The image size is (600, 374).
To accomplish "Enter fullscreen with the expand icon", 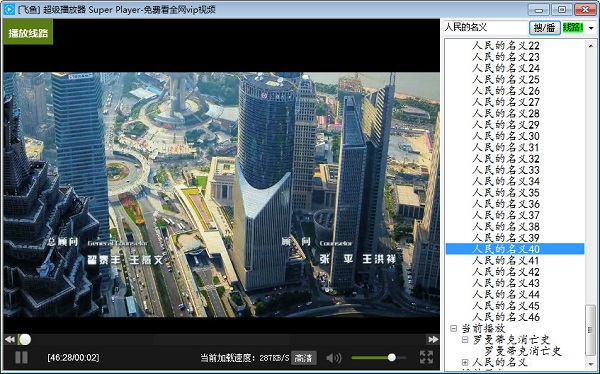I will pos(426,357).
